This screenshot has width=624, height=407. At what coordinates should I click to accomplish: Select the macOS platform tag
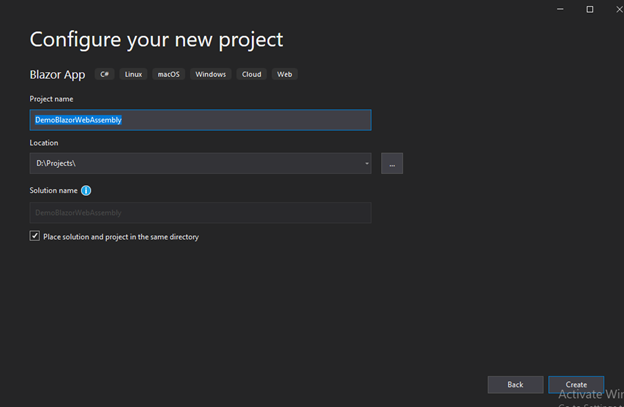pyautogui.click(x=167, y=74)
